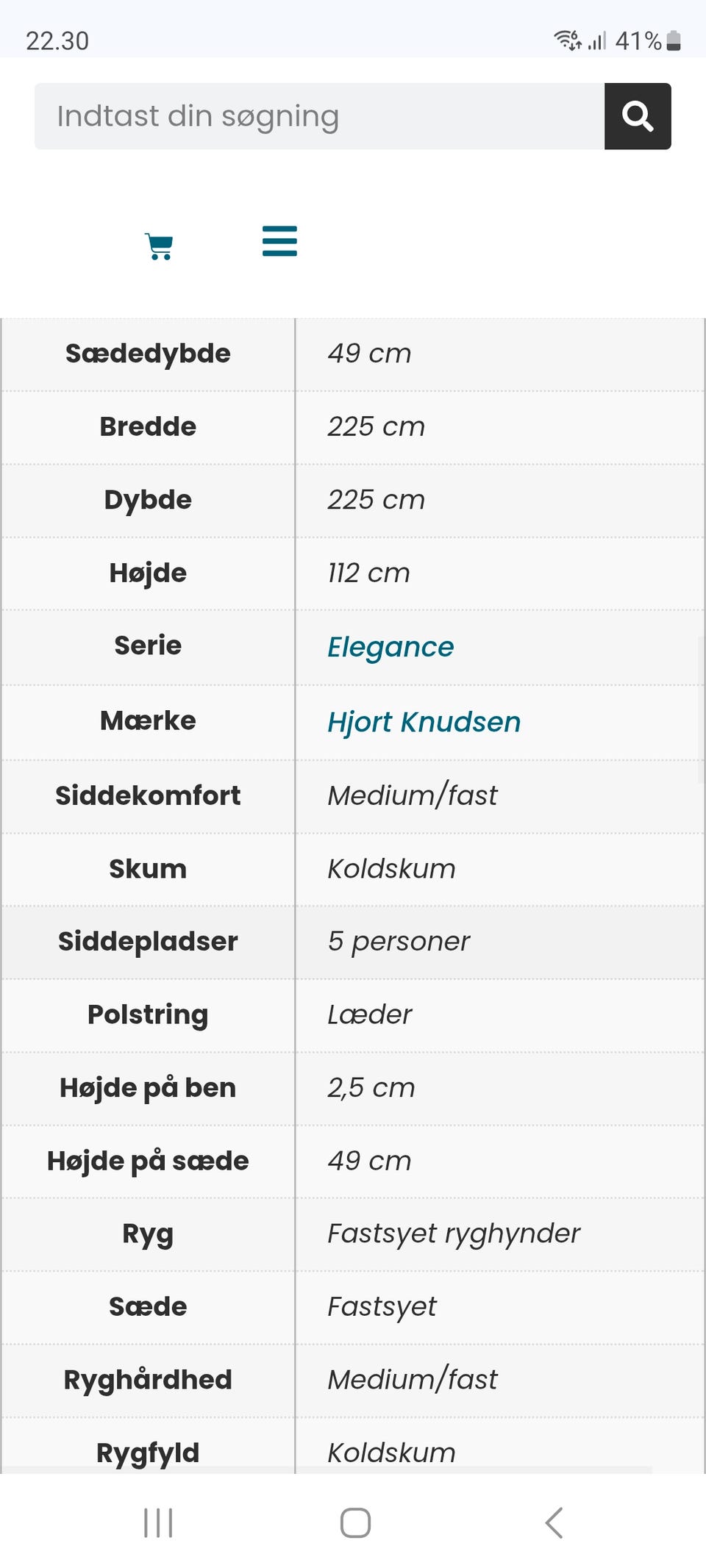706x1568 pixels.
Task: Open the Hjort Knudsen brand link
Action: (424, 722)
